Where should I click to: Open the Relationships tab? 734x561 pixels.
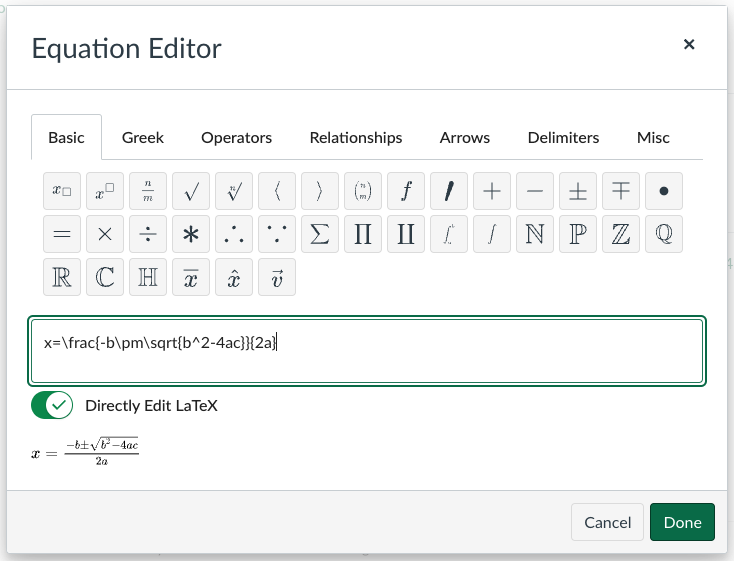[x=356, y=138]
